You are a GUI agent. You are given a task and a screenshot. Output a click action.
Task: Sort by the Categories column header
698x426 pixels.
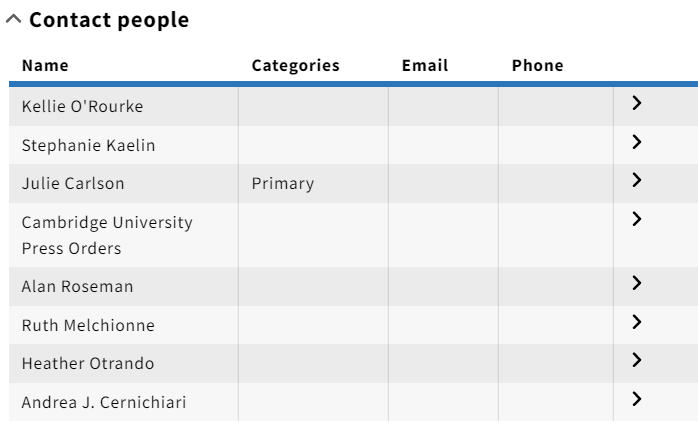(x=296, y=65)
